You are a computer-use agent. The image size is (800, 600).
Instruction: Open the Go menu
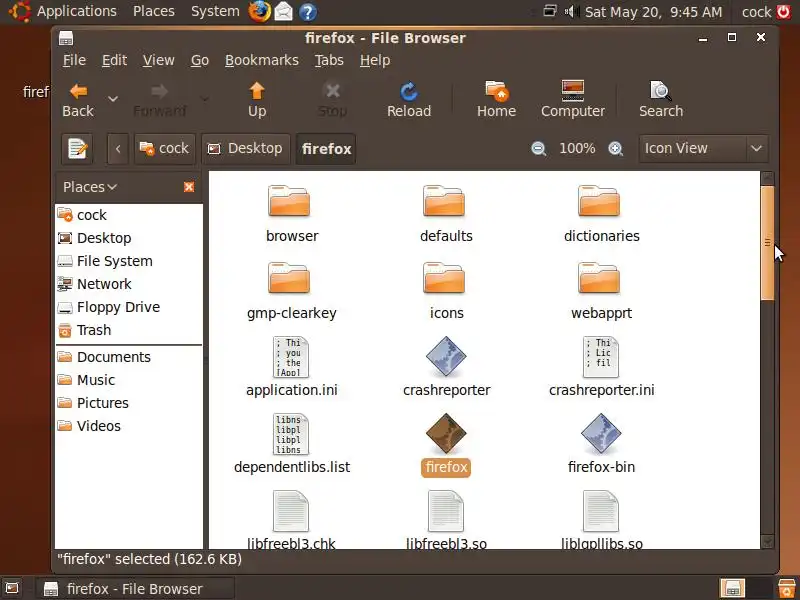(x=199, y=60)
